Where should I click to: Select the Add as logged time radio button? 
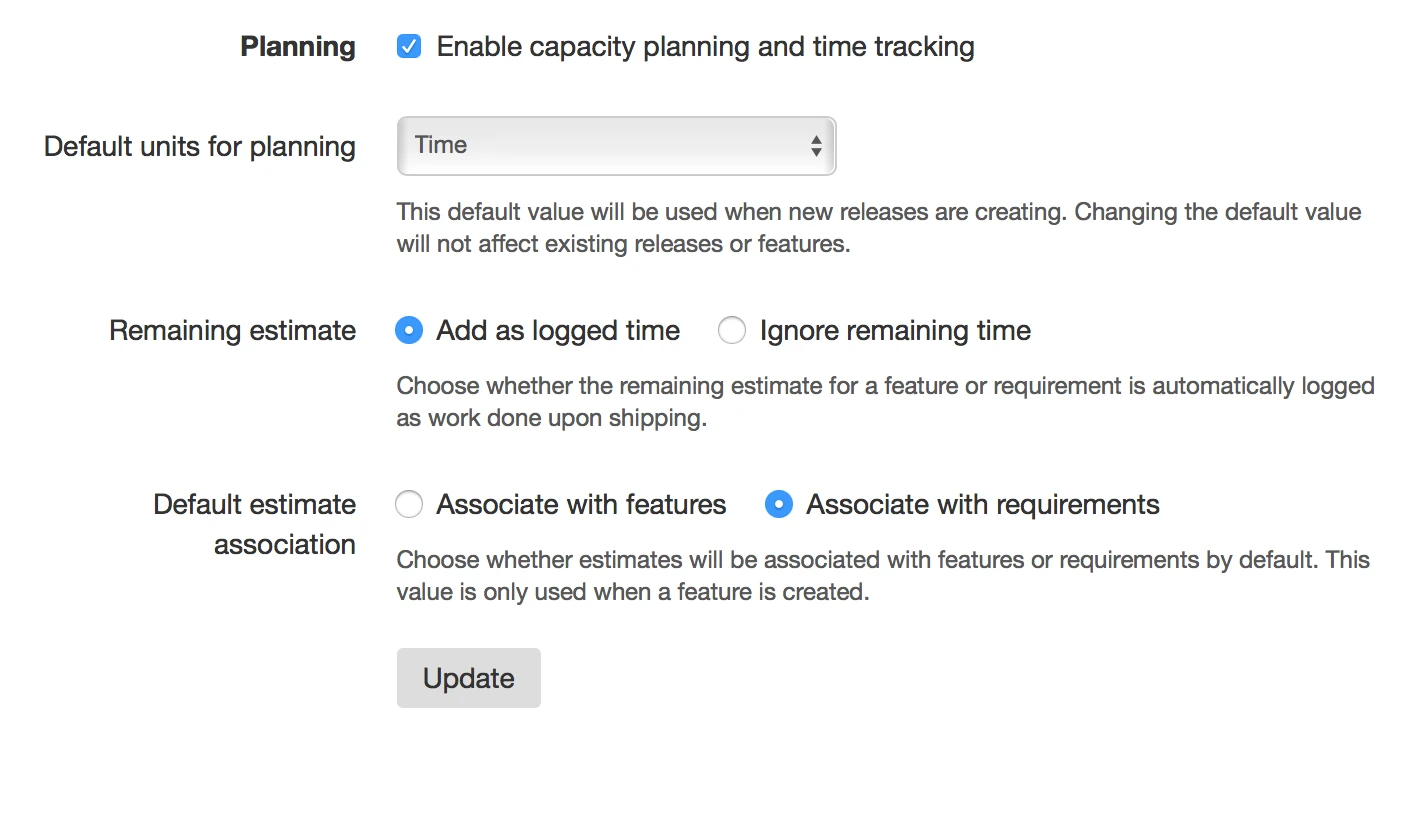409,331
